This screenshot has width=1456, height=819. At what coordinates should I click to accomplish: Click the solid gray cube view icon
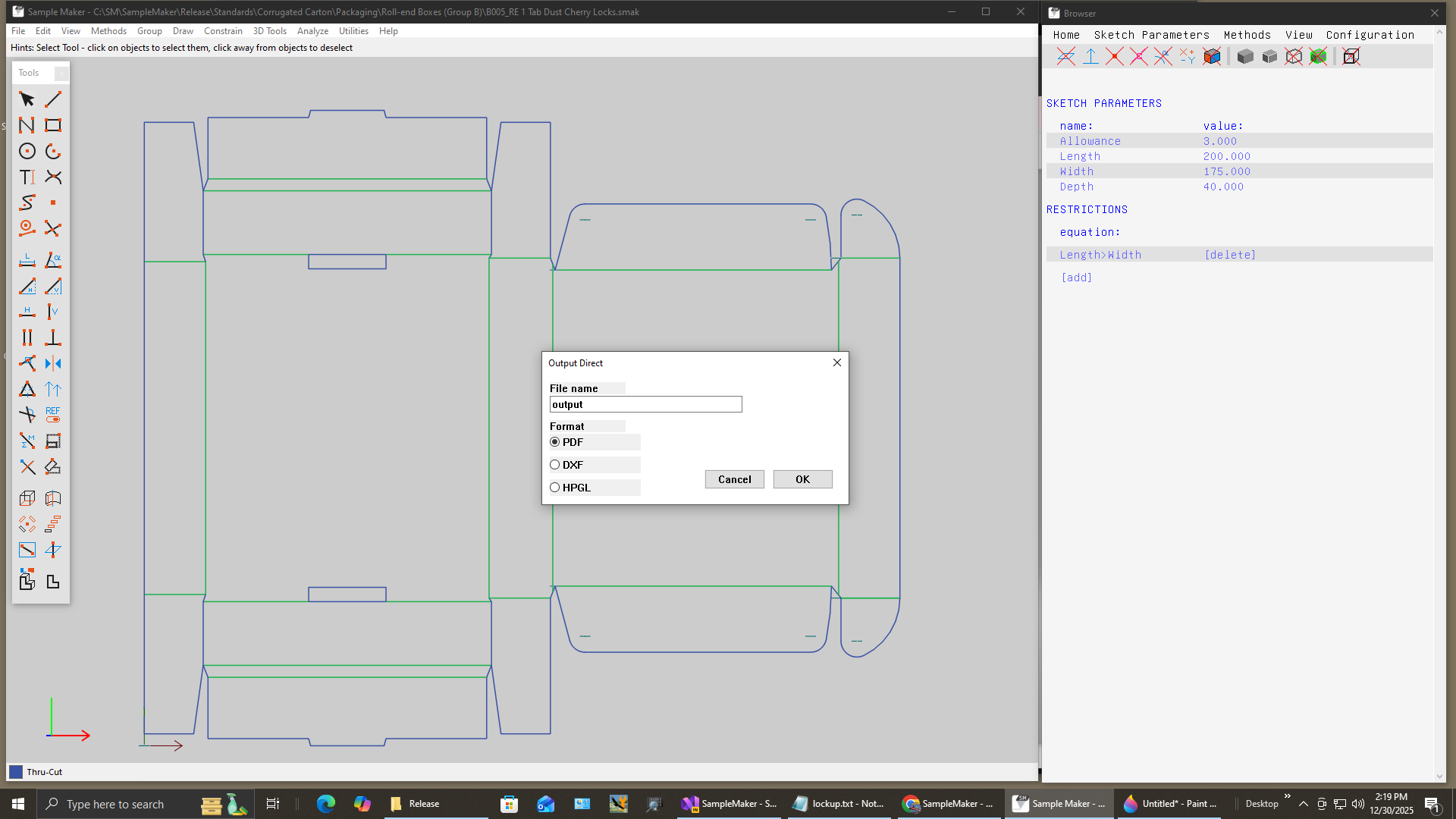tap(1245, 56)
